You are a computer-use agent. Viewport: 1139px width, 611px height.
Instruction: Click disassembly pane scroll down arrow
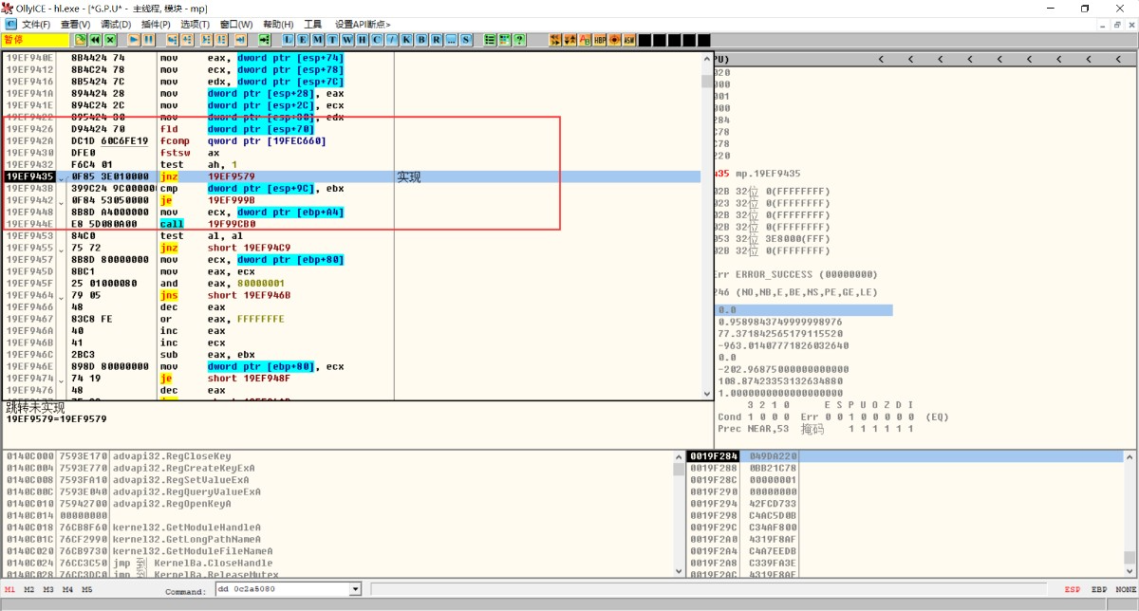(x=707, y=394)
